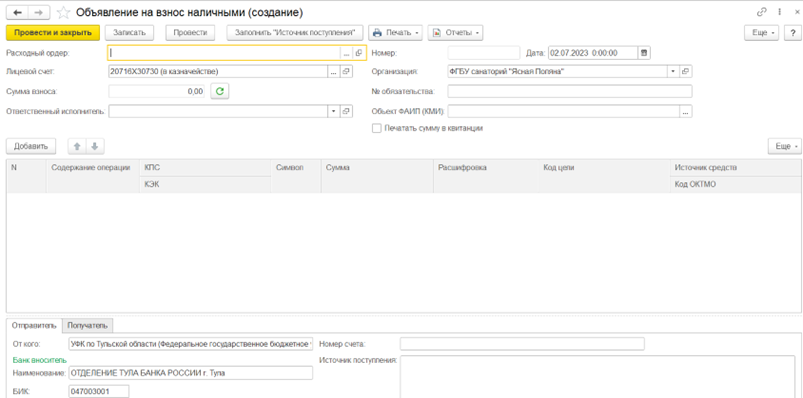
Task: Go back with the left arrow
Action: [x=17, y=12]
